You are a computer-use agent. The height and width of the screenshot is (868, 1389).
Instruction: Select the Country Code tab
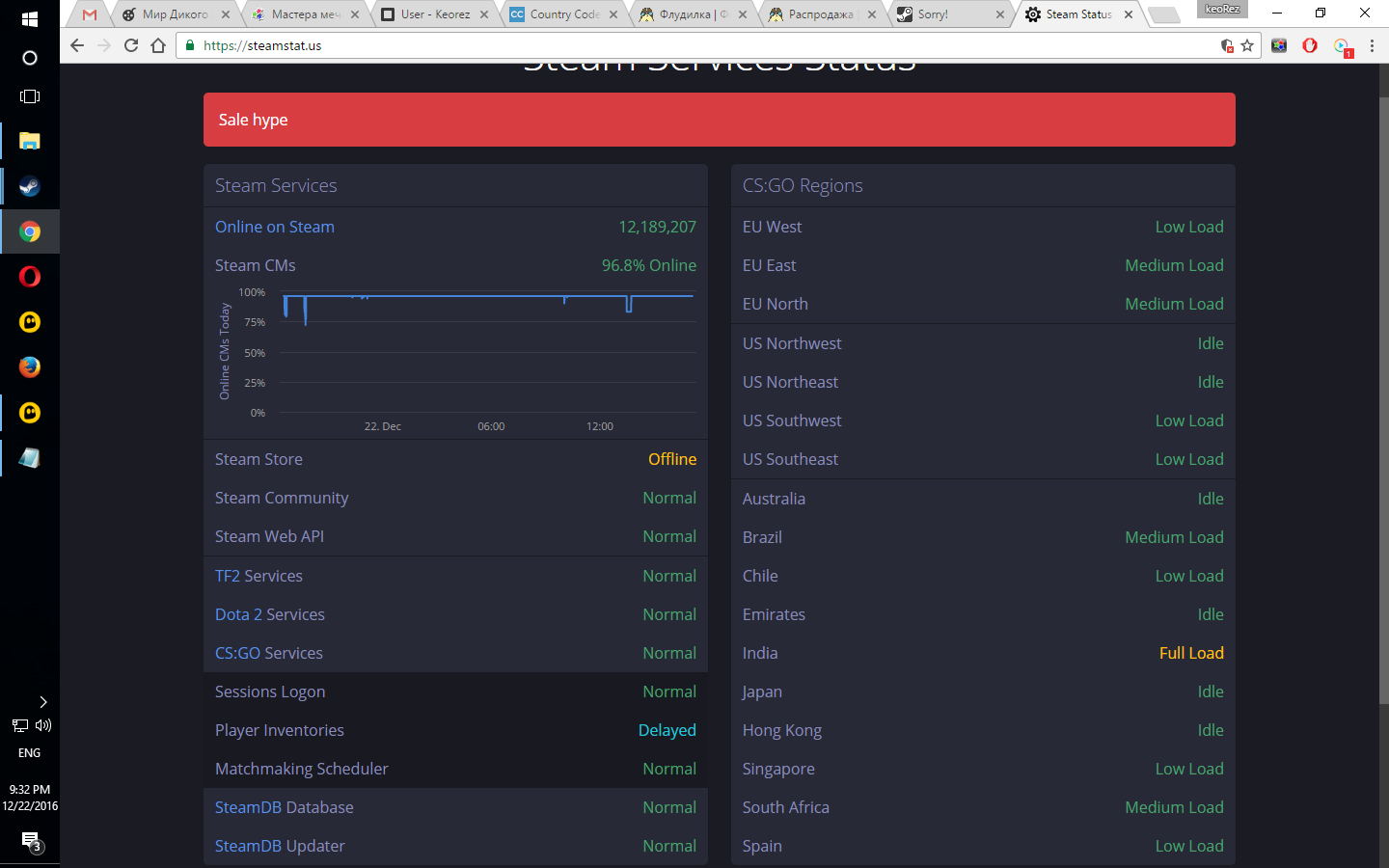[x=563, y=14]
